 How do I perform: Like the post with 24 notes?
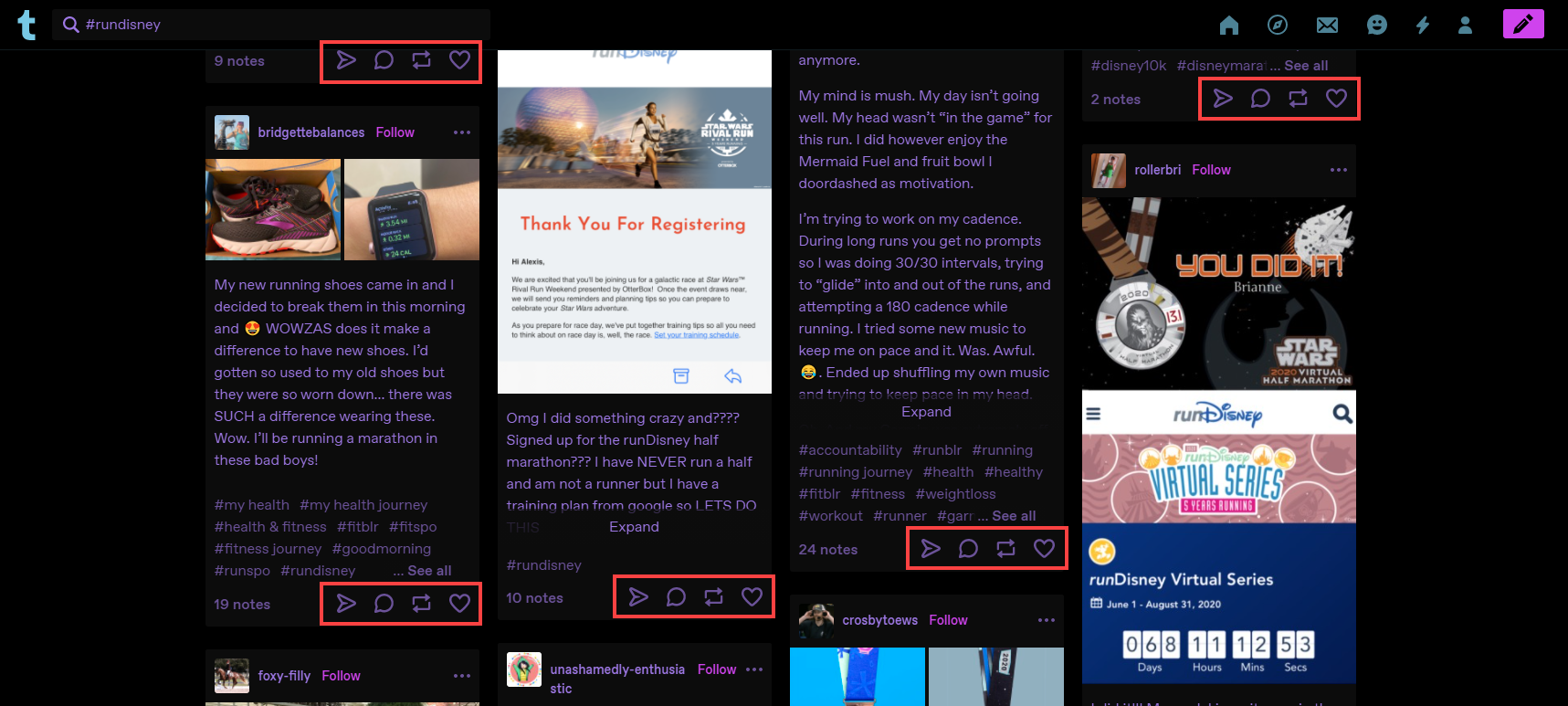point(1044,549)
